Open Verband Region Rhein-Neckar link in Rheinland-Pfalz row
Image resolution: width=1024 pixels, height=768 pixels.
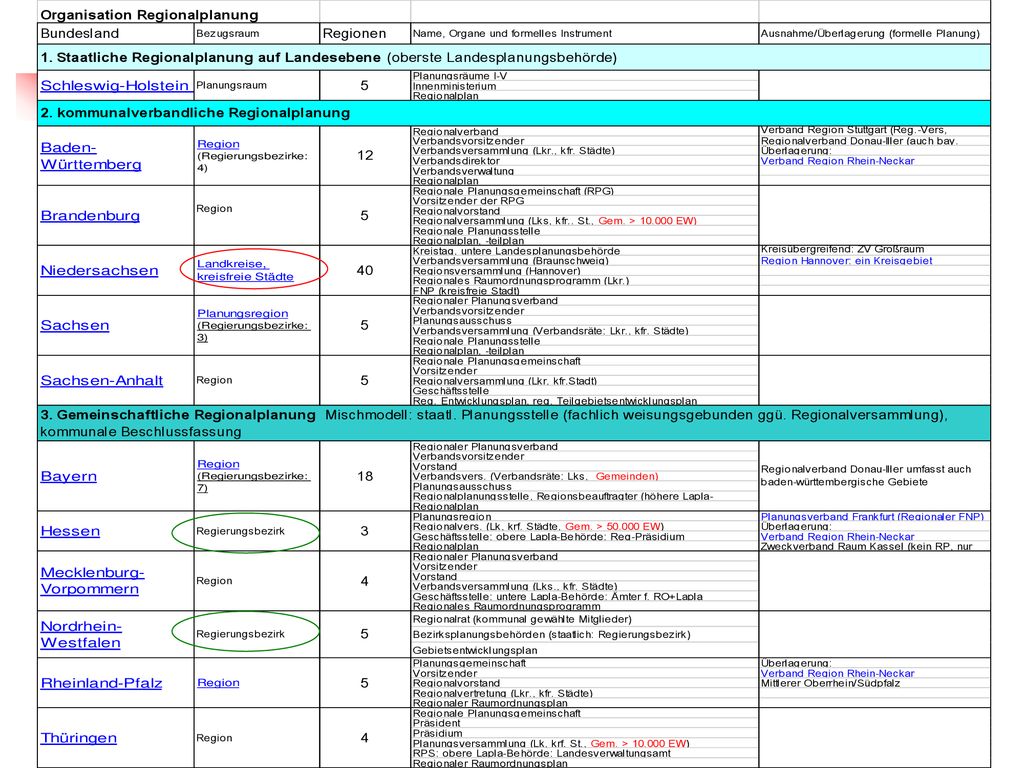coord(837,673)
